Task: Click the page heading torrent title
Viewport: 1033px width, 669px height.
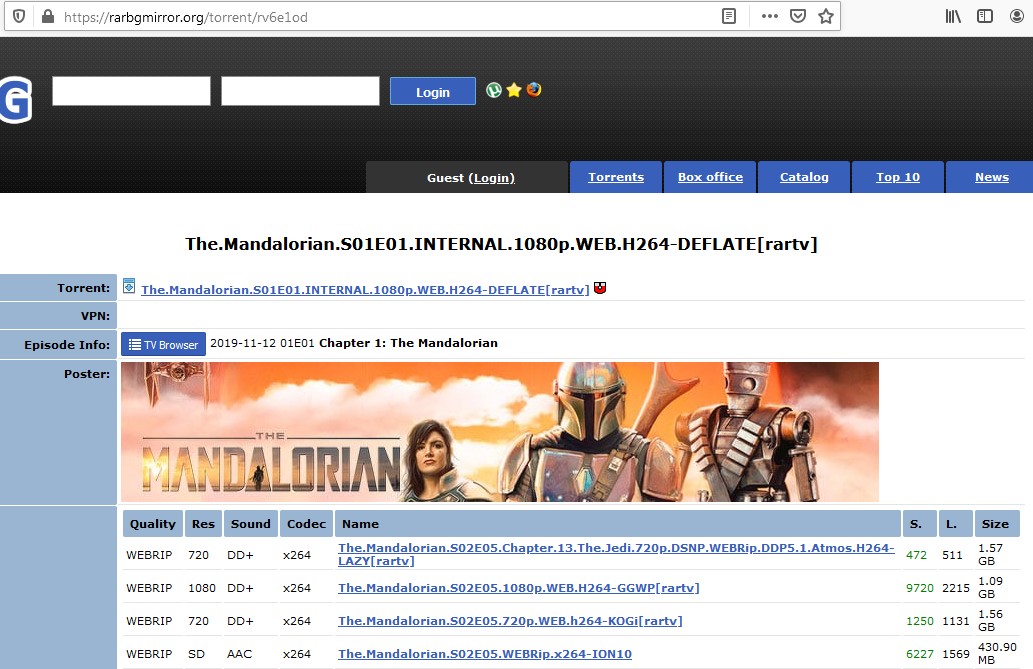Action: pos(501,244)
